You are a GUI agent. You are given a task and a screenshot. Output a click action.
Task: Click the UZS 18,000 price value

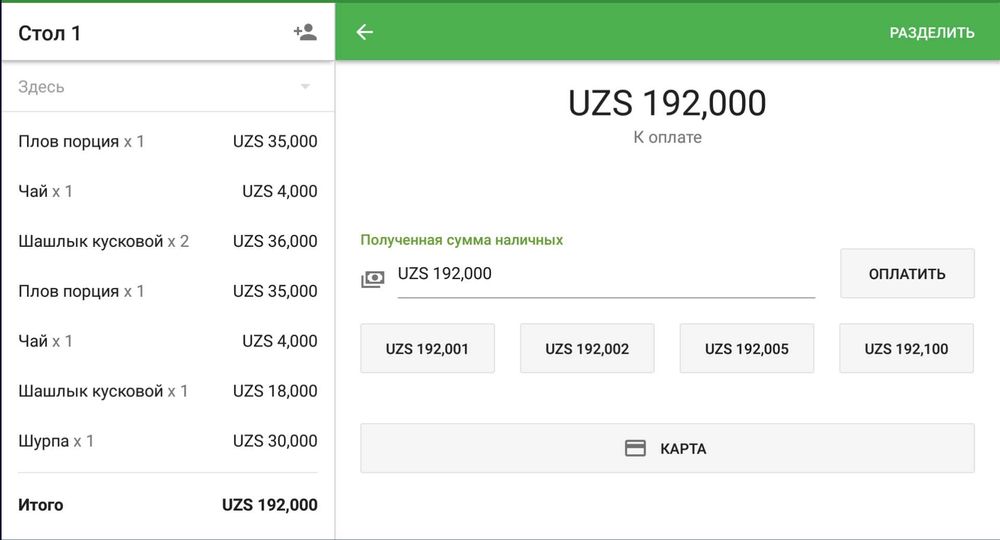click(x=275, y=391)
